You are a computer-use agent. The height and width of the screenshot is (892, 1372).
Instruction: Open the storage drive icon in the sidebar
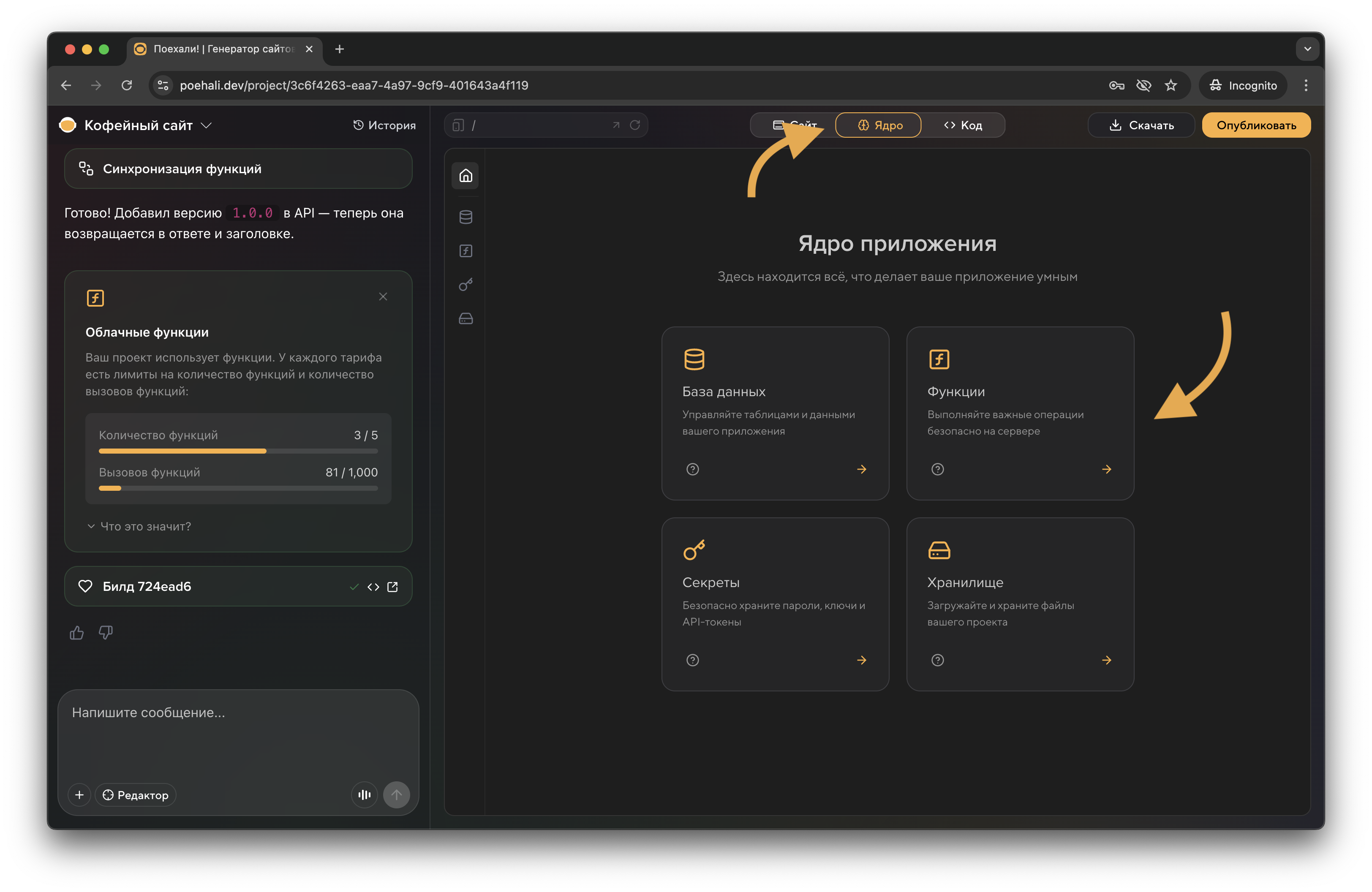pyautogui.click(x=466, y=318)
